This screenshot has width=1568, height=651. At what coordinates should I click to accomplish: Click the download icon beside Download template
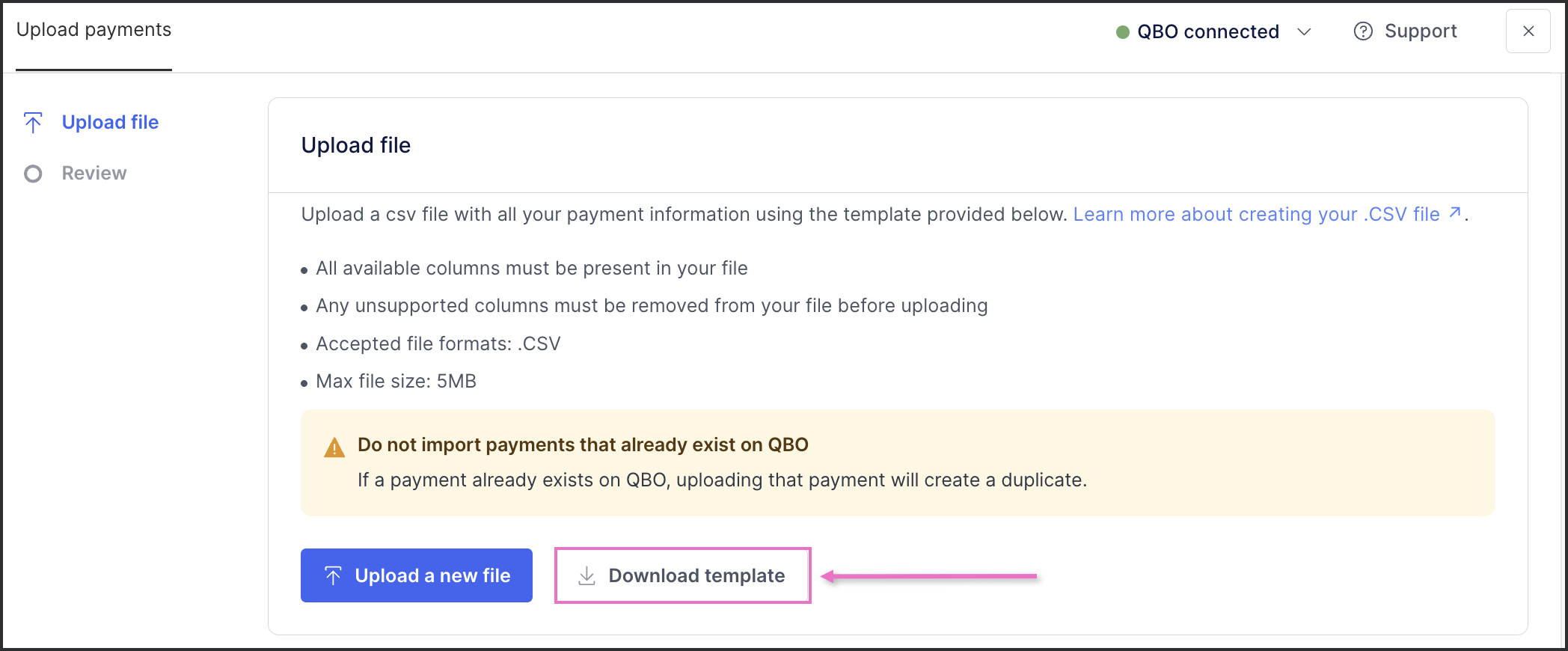coord(587,575)
